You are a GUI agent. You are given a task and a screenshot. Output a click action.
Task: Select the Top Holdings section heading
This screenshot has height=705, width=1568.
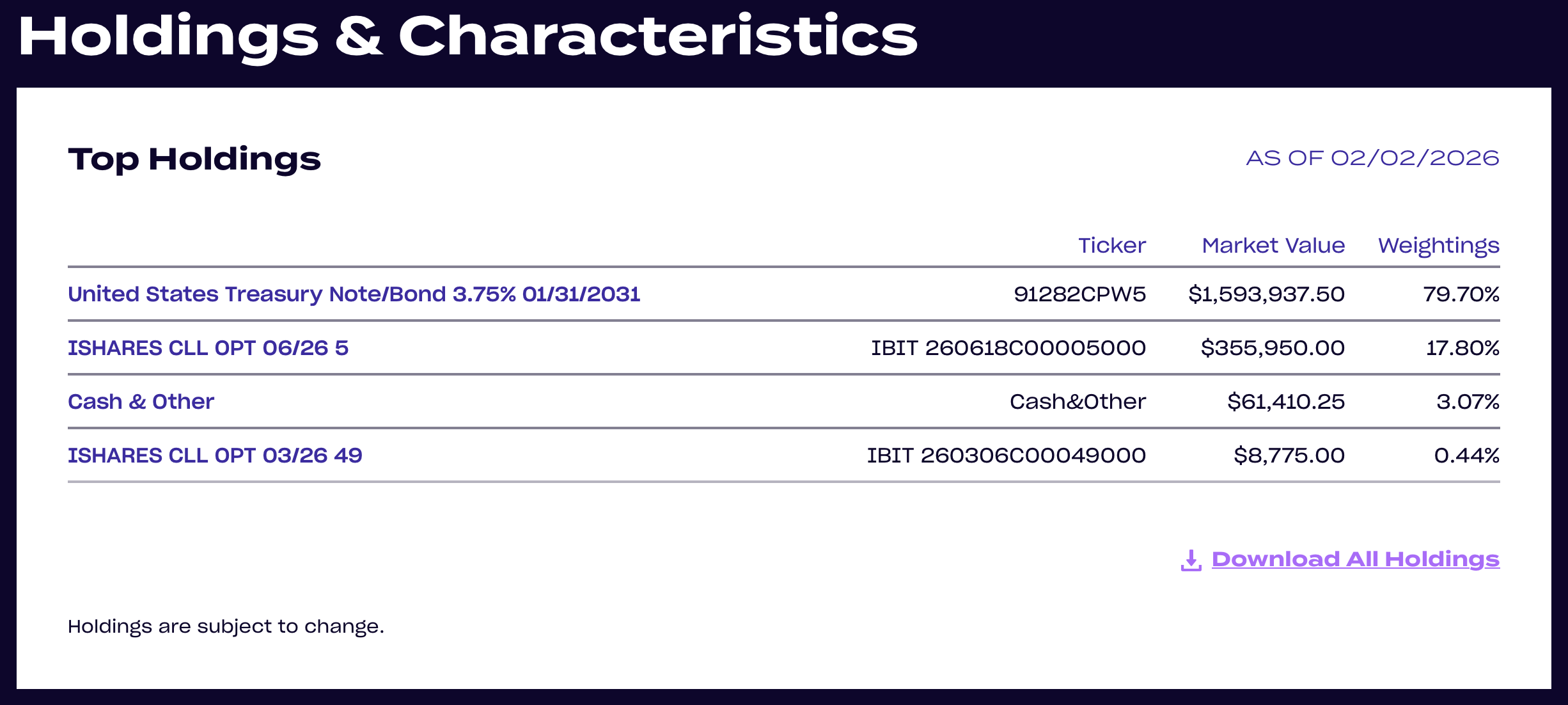click(x=194, y=160)
